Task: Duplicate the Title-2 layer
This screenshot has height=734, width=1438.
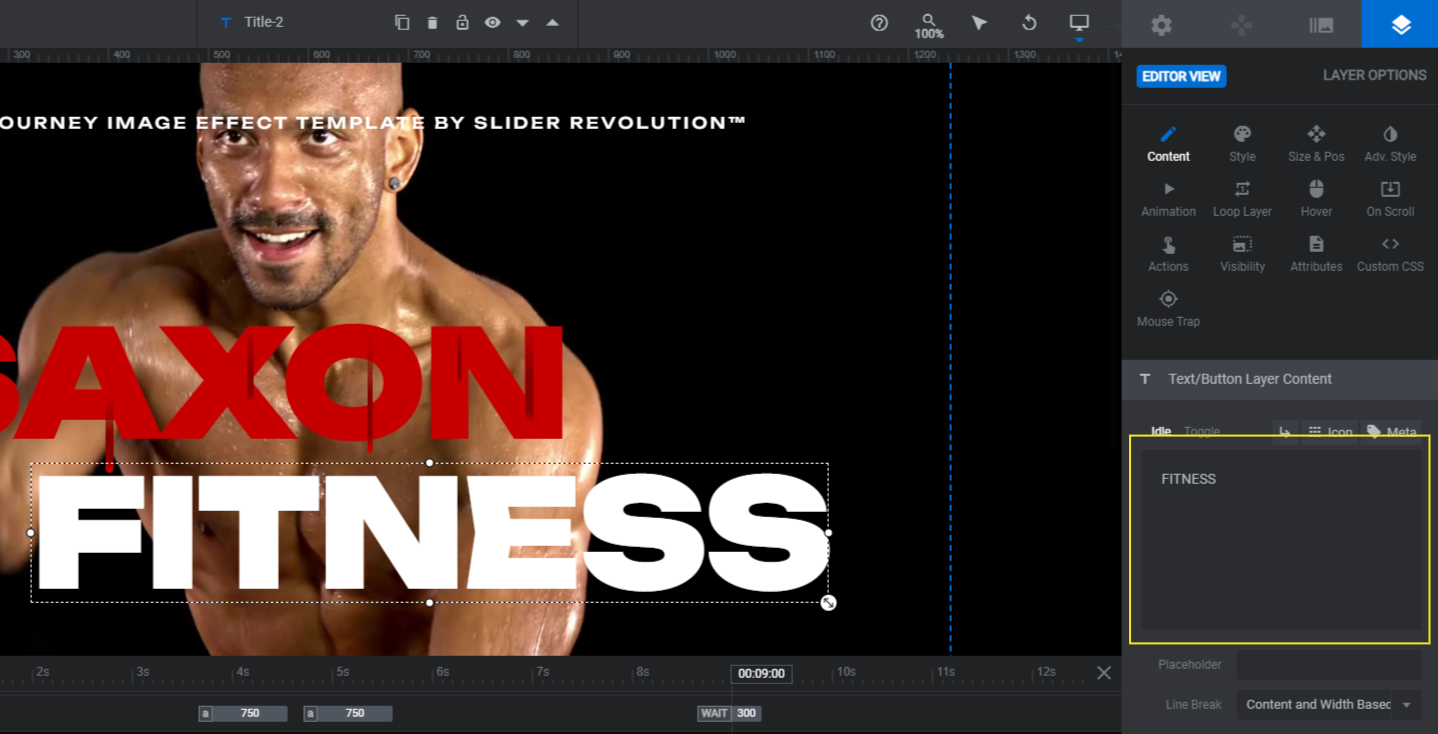Action: point(402,22)
